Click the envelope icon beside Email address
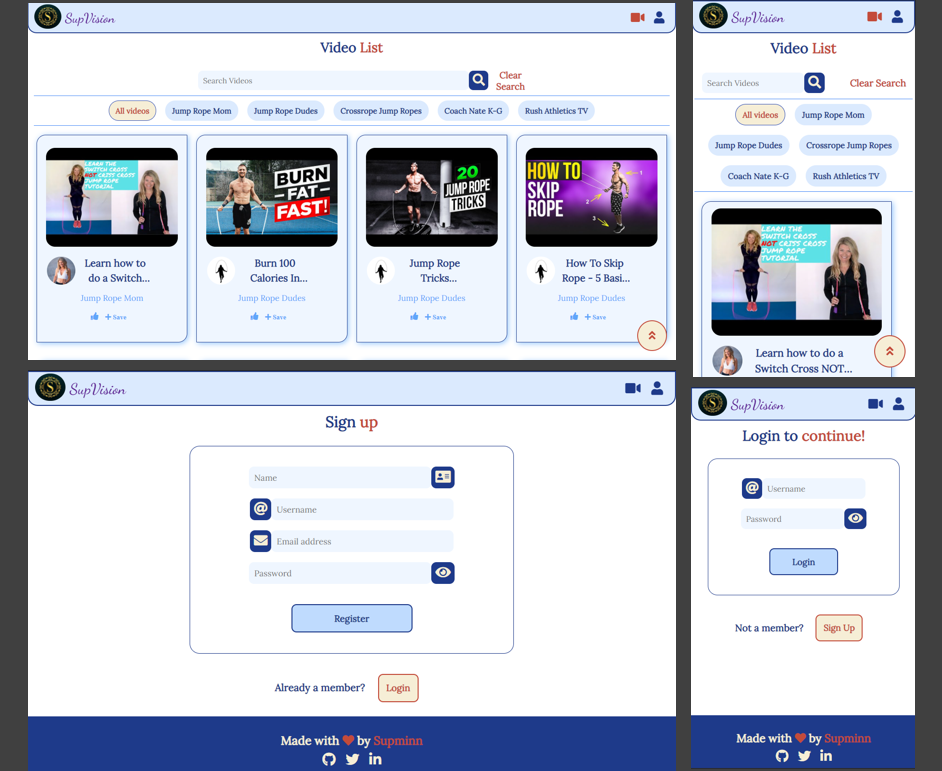Image resolution: width=942 pixels, height=771 pixels. [x=260, y=541]
